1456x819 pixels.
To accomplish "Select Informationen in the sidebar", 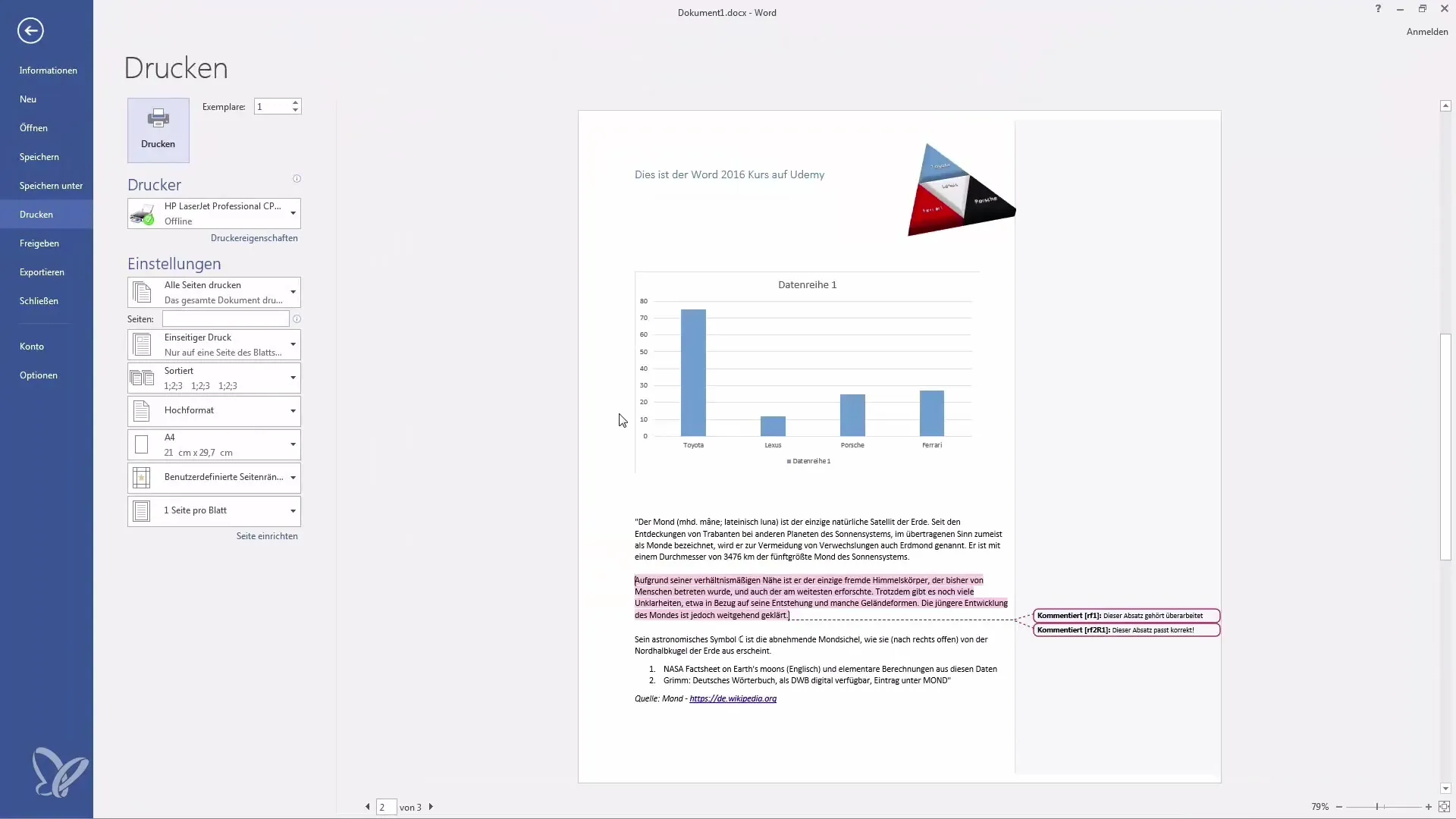I will 47,71.
